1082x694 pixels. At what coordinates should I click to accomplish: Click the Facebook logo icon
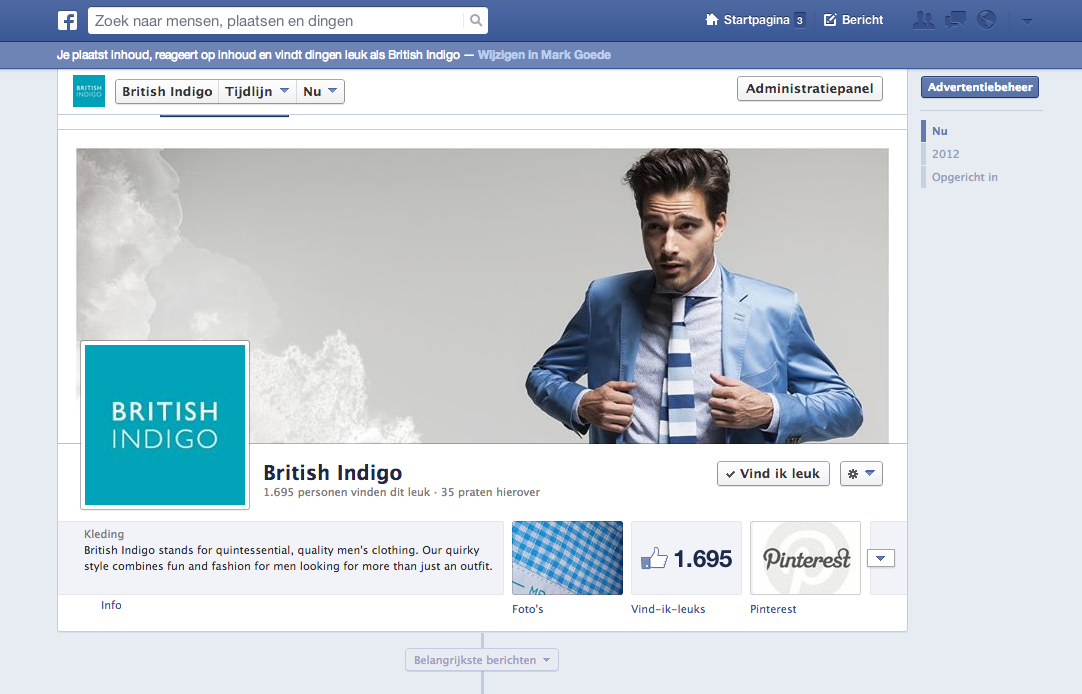(67, 21)
